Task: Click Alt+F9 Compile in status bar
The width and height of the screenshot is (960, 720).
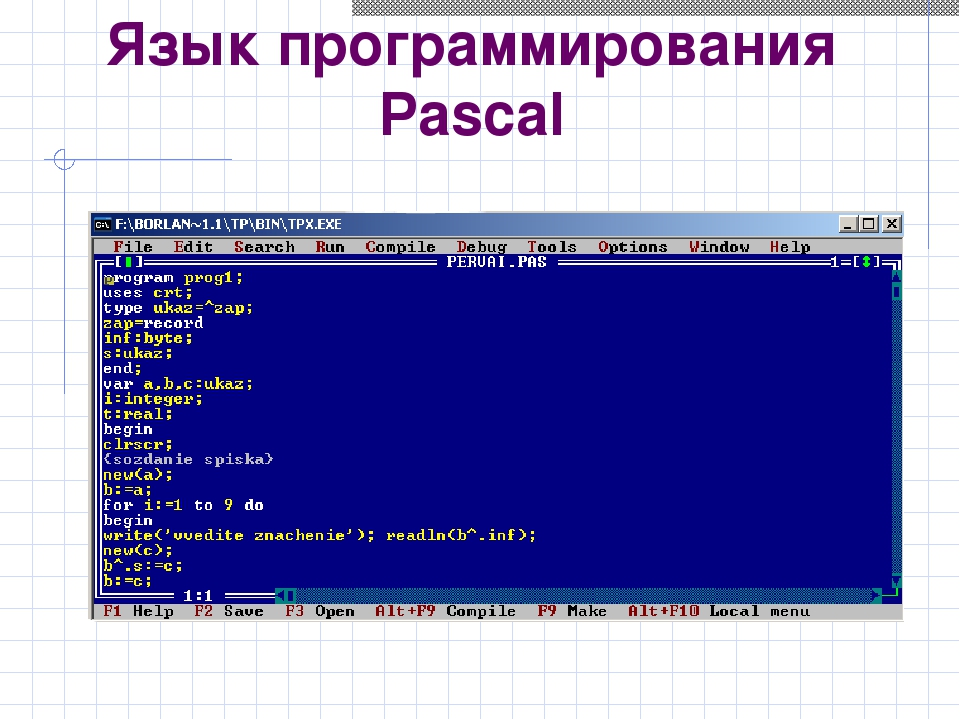Action: (x=445, y=610)
